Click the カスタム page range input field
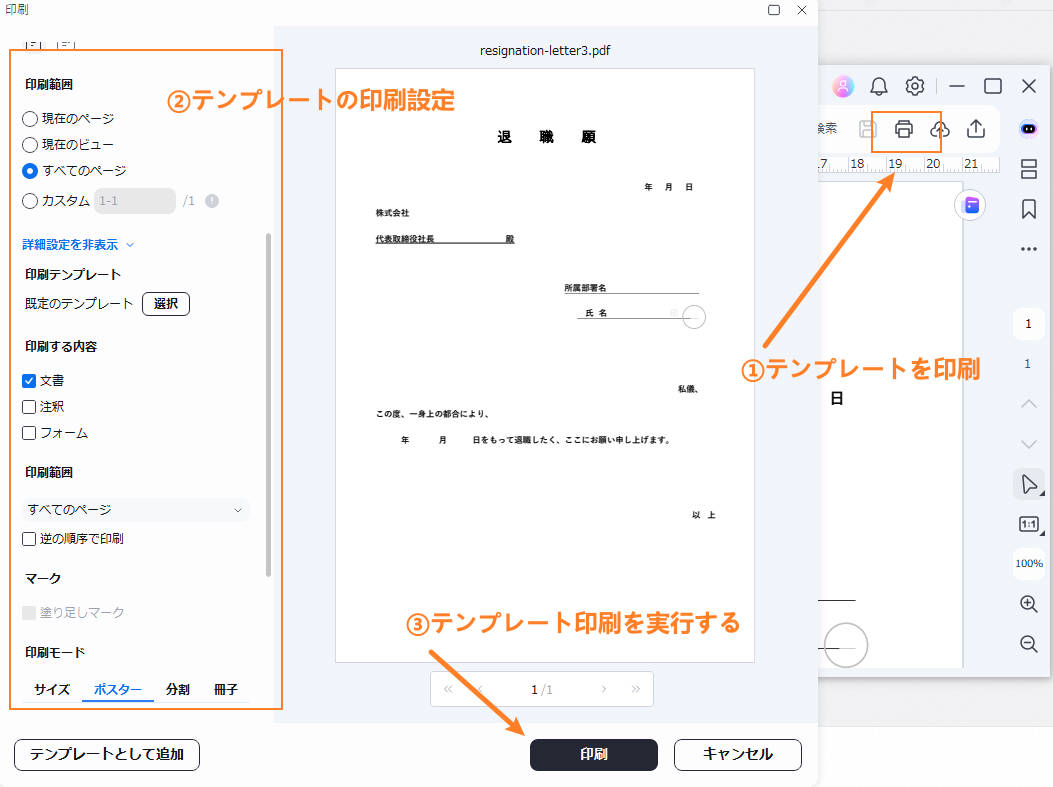The image size is (1053, 787). [x=135, y=201]
